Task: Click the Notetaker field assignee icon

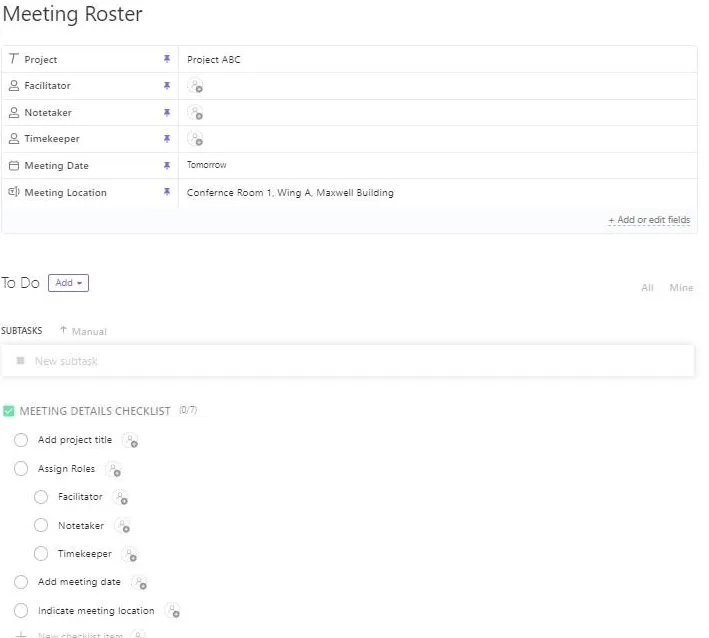Action: pos(195,113)
